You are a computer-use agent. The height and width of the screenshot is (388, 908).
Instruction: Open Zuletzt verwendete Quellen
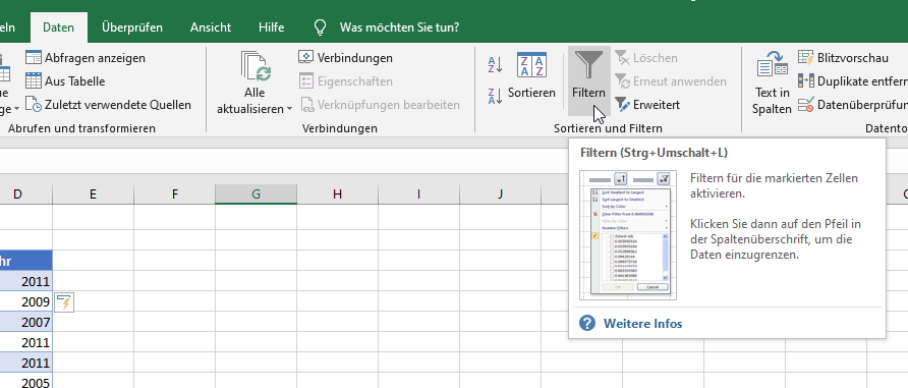click(108, 105)
